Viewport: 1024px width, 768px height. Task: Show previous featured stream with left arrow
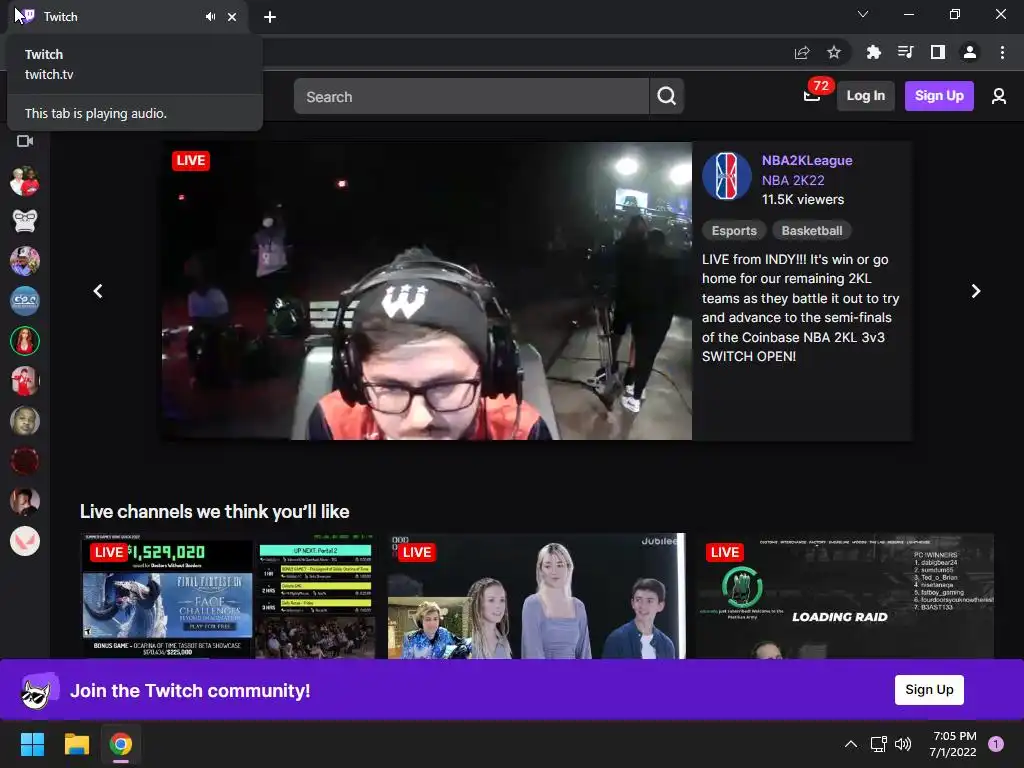[98, 291]
